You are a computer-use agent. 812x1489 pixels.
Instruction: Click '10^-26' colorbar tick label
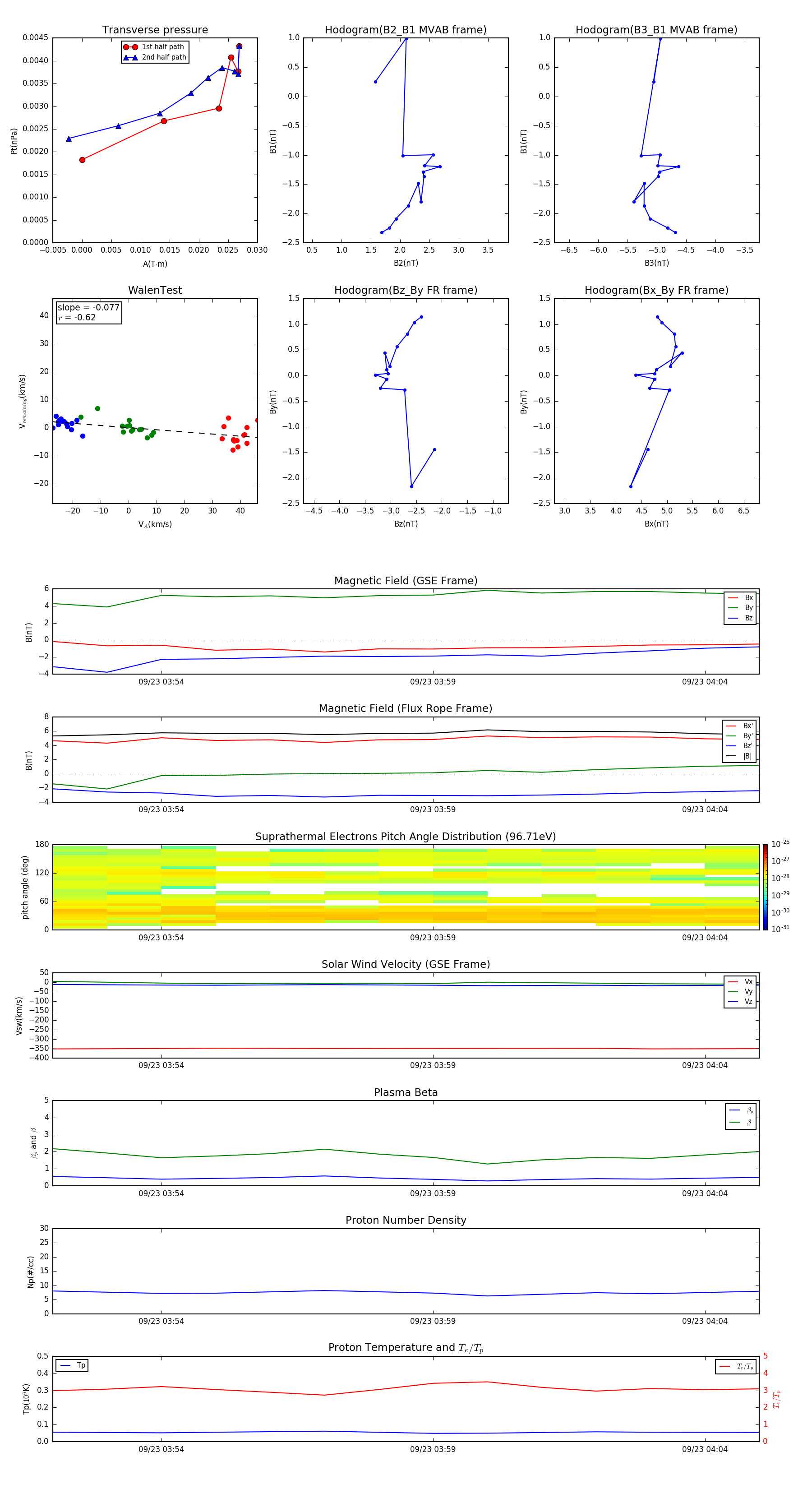(x=780, y=844)
